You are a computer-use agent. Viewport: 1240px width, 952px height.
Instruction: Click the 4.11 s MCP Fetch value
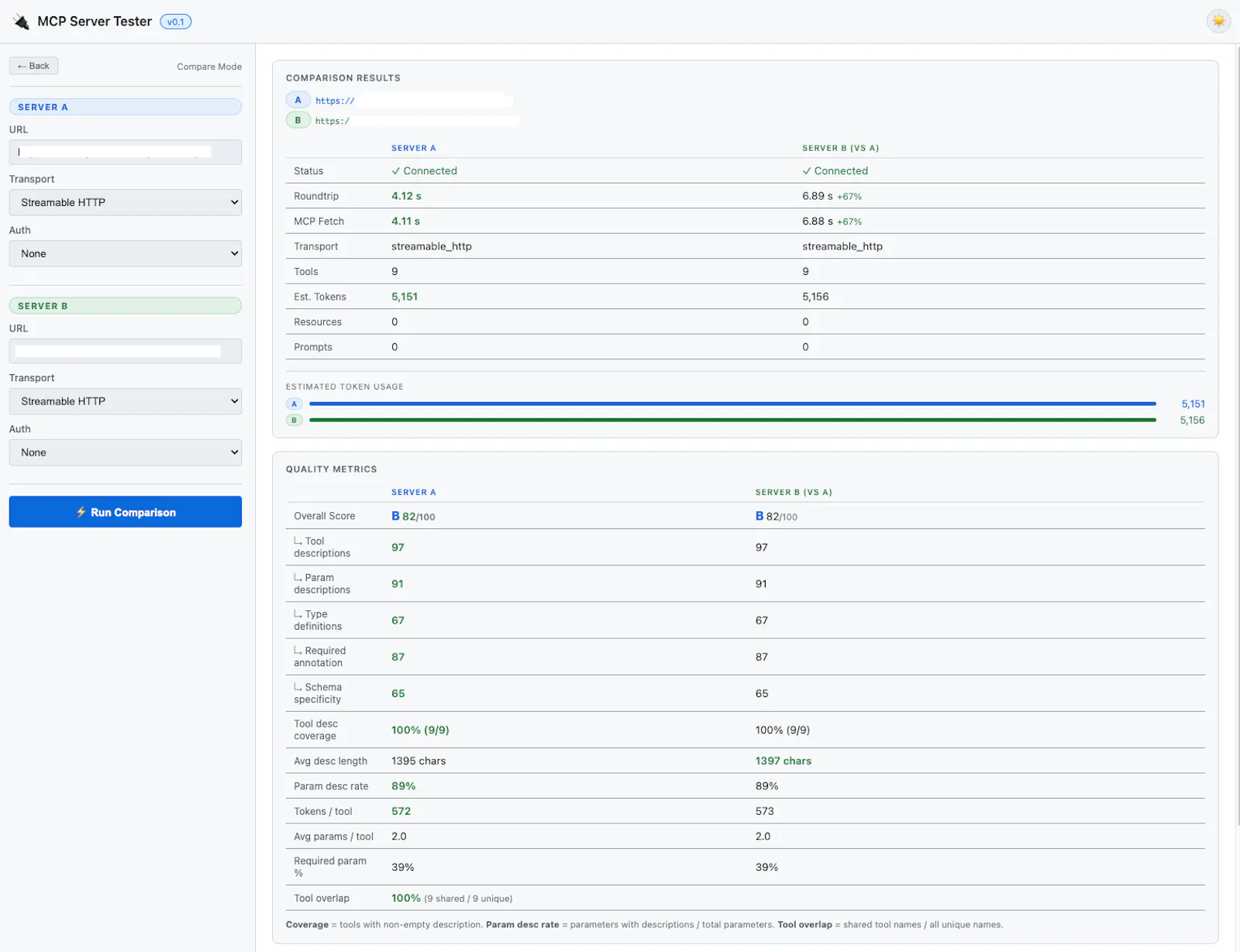coord(405,222)
